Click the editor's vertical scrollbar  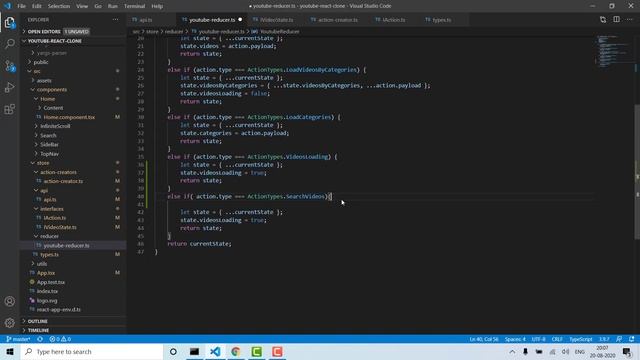[x=637, y=171]
